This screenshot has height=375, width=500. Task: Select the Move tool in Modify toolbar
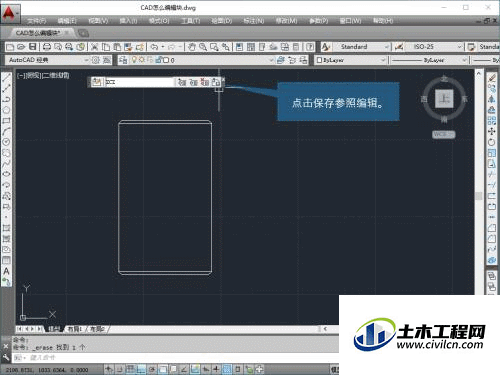[x=492, y=131]
